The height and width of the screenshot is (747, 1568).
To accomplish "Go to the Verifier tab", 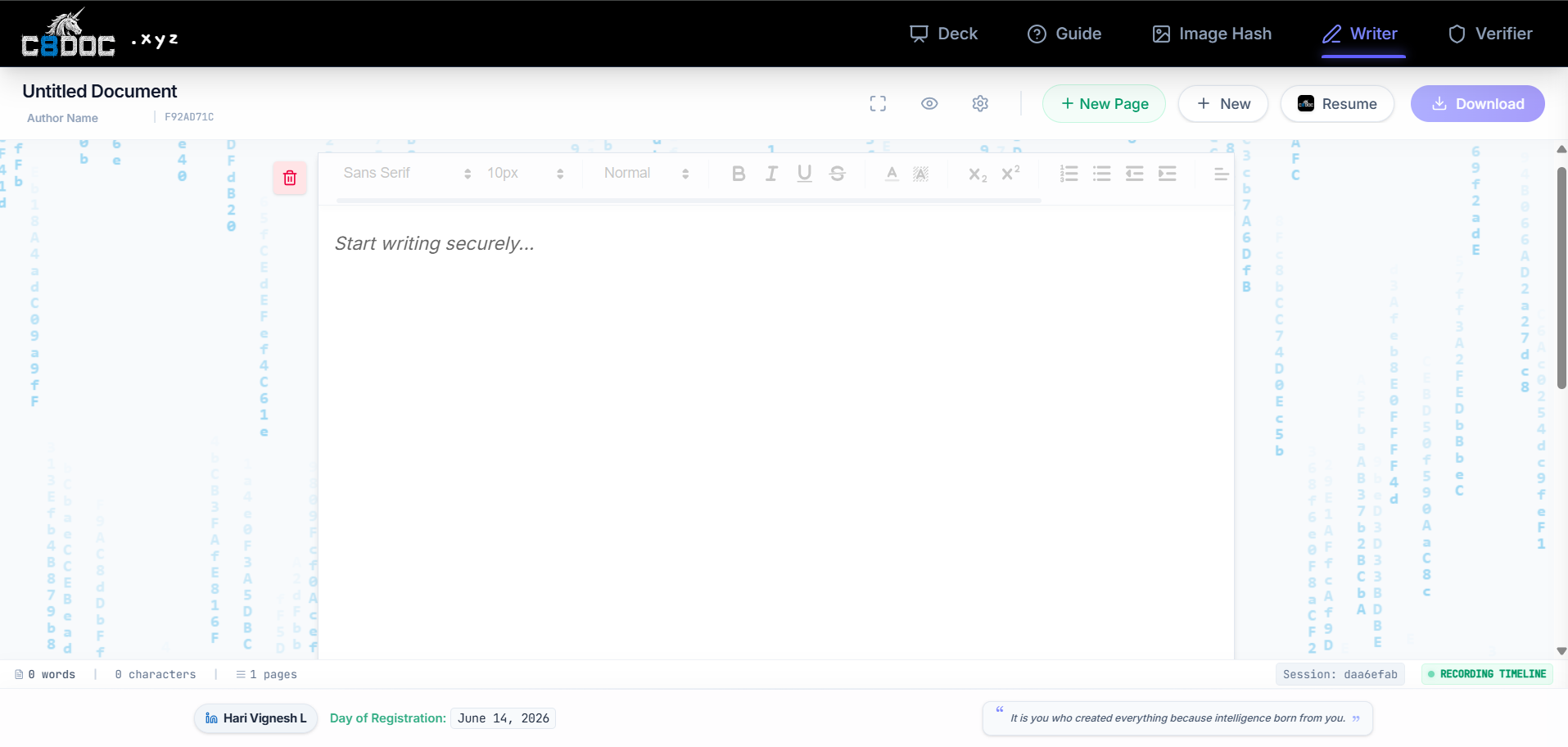I will point(1490,34).
